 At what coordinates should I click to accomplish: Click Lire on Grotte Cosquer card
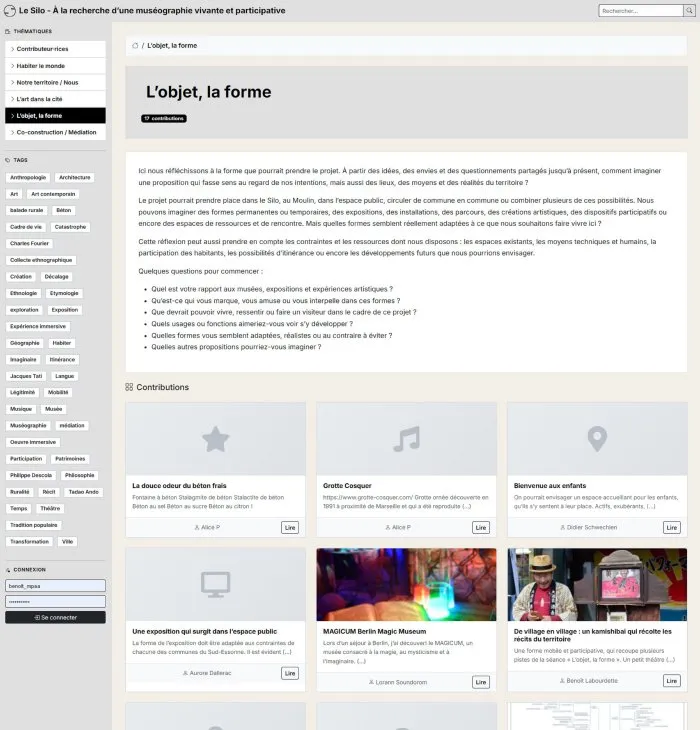click(x=481, y=527)
